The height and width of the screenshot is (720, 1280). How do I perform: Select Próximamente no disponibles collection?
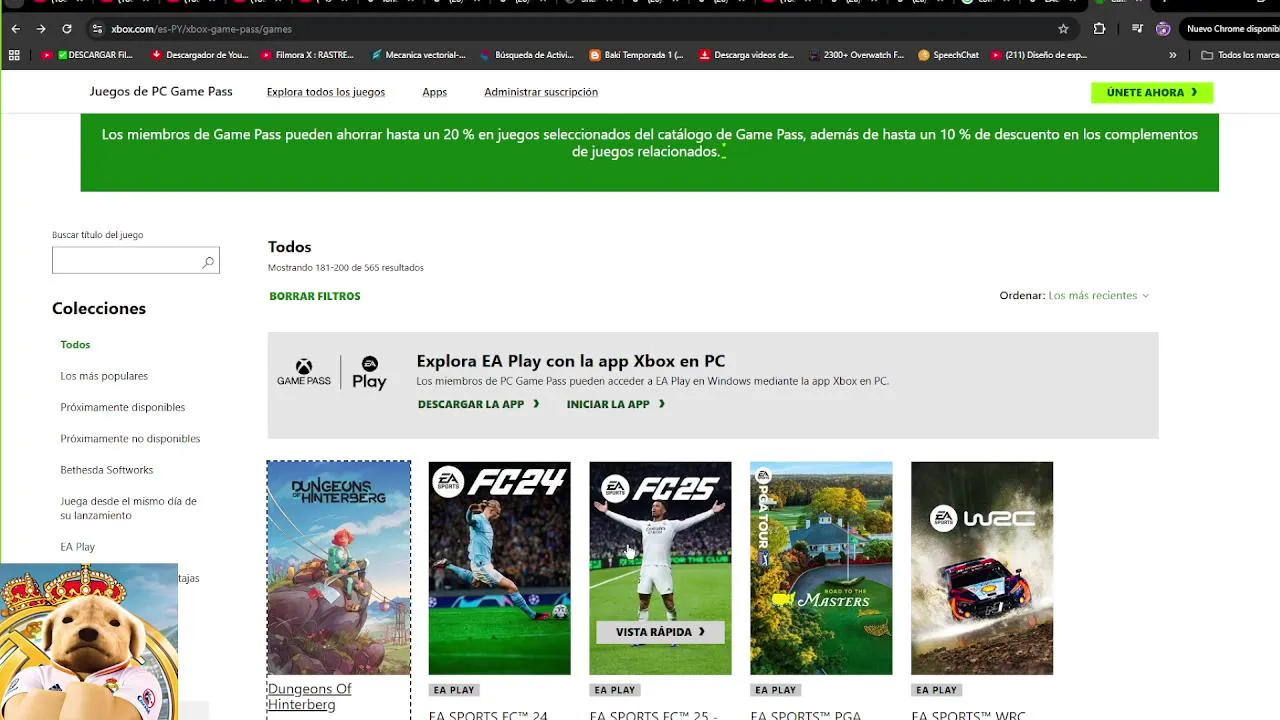[130, 438]
